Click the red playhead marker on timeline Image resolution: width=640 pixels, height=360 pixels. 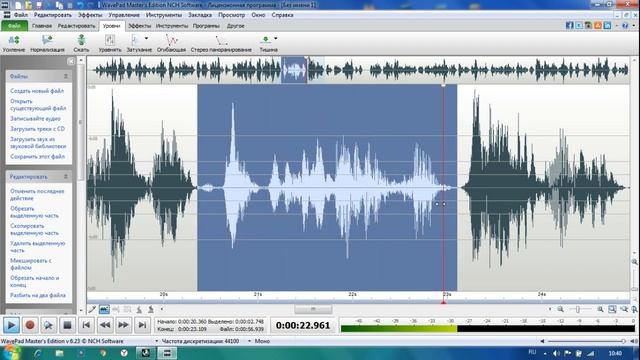point(443,302)
